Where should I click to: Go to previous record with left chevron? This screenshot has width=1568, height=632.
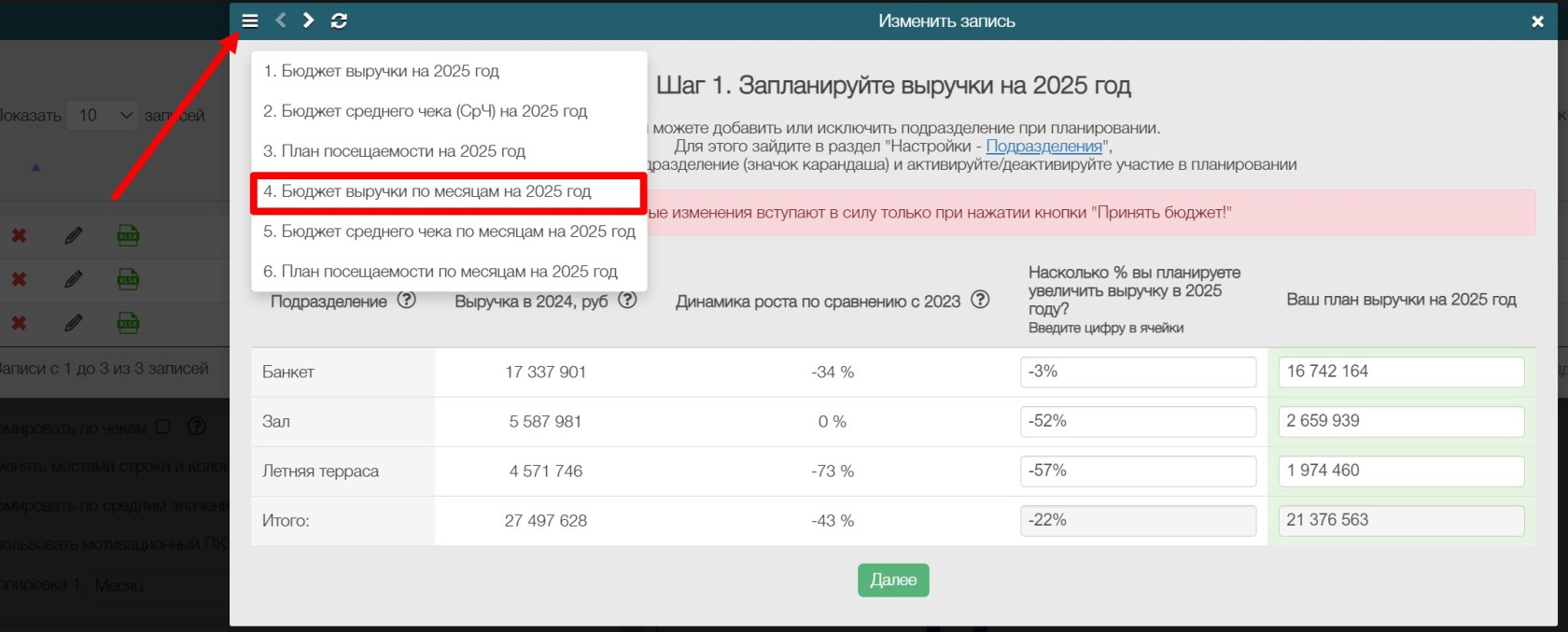pyautogui.click(x=280, y=21)
